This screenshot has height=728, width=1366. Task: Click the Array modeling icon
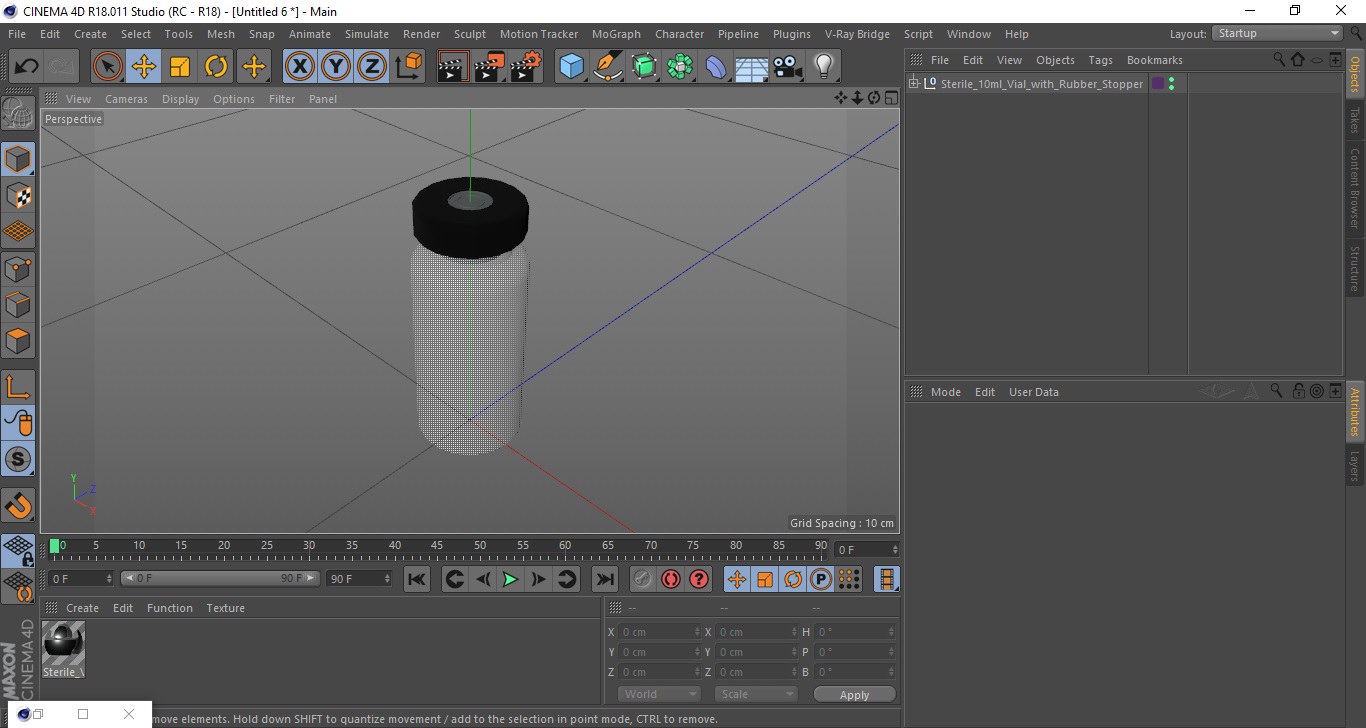(680, 67)
